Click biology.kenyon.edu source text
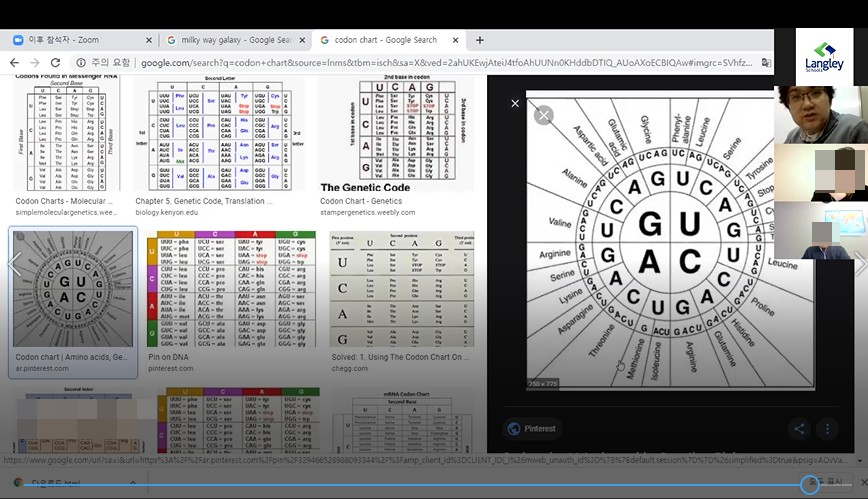 [167, 212]
